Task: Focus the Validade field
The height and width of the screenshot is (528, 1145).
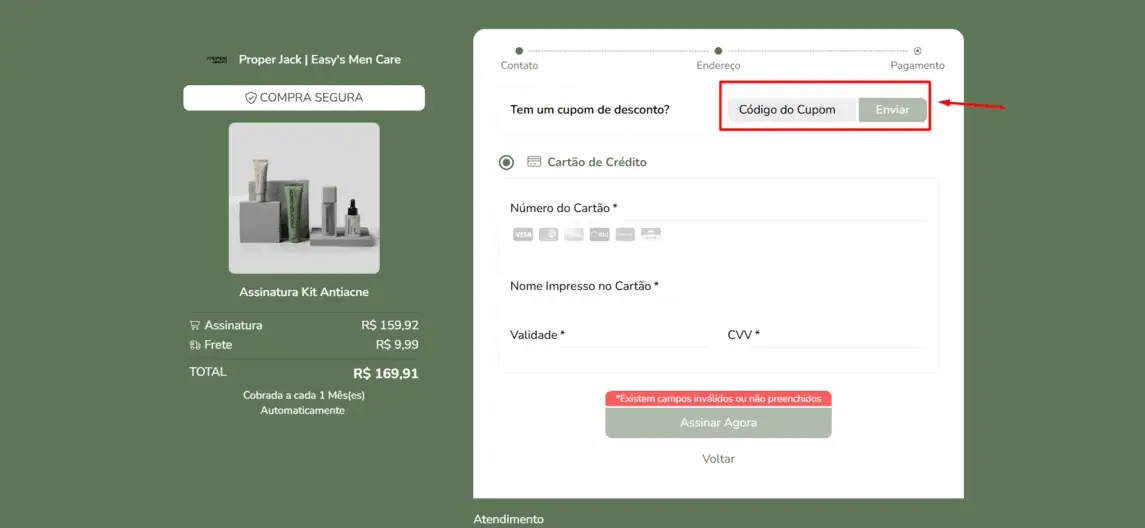Action: coord(609,335)
